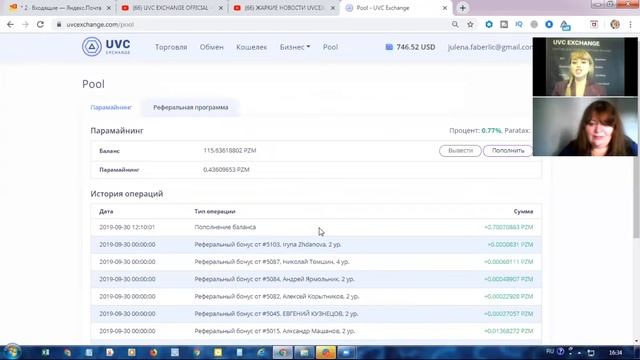Viewport: 640px width, 360px height.
Task: Click the wallet icon beside 746.52 USD
Action: (x=389, y=47)
